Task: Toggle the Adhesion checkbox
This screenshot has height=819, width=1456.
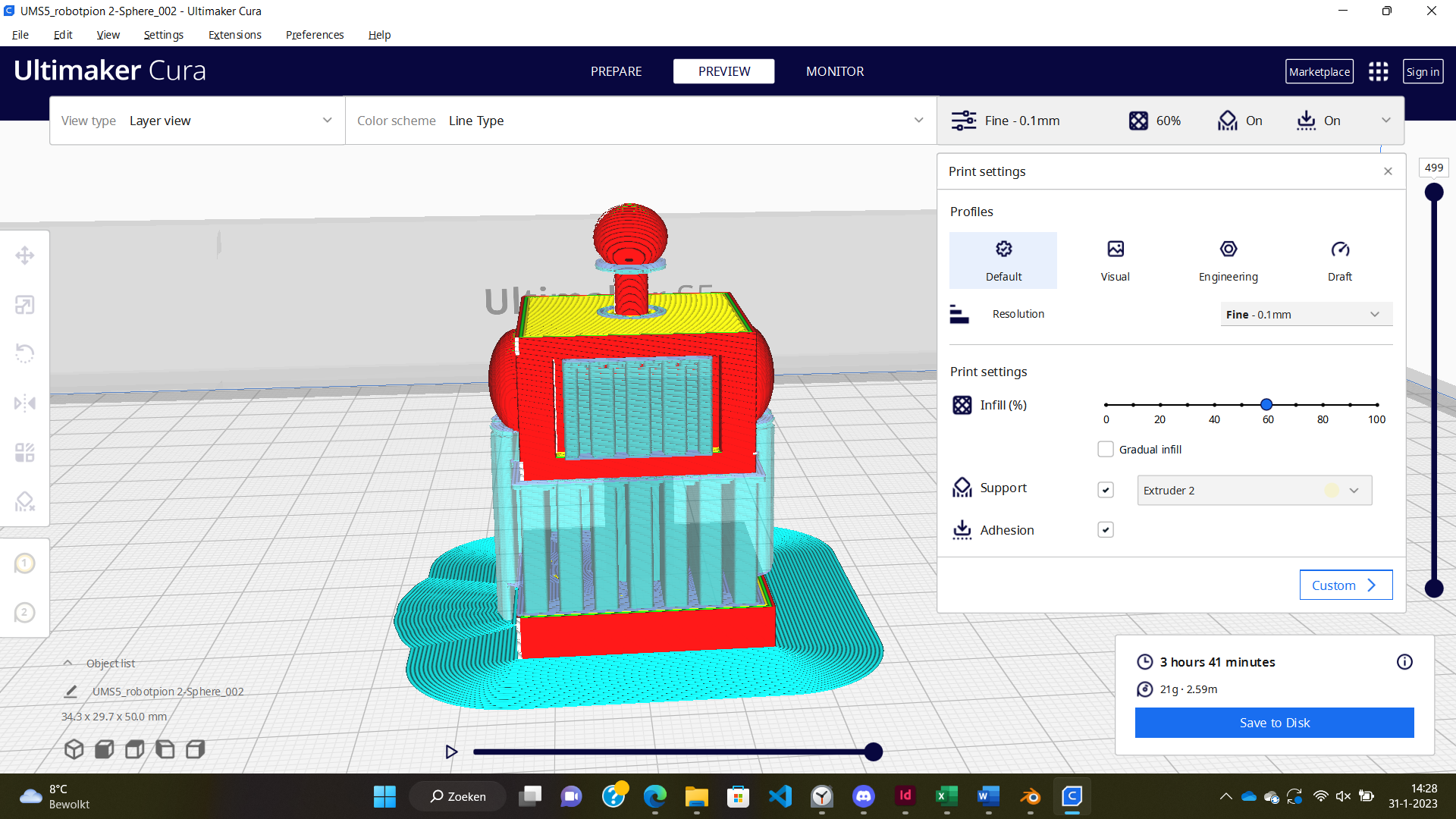Action: pos(1106,530)
